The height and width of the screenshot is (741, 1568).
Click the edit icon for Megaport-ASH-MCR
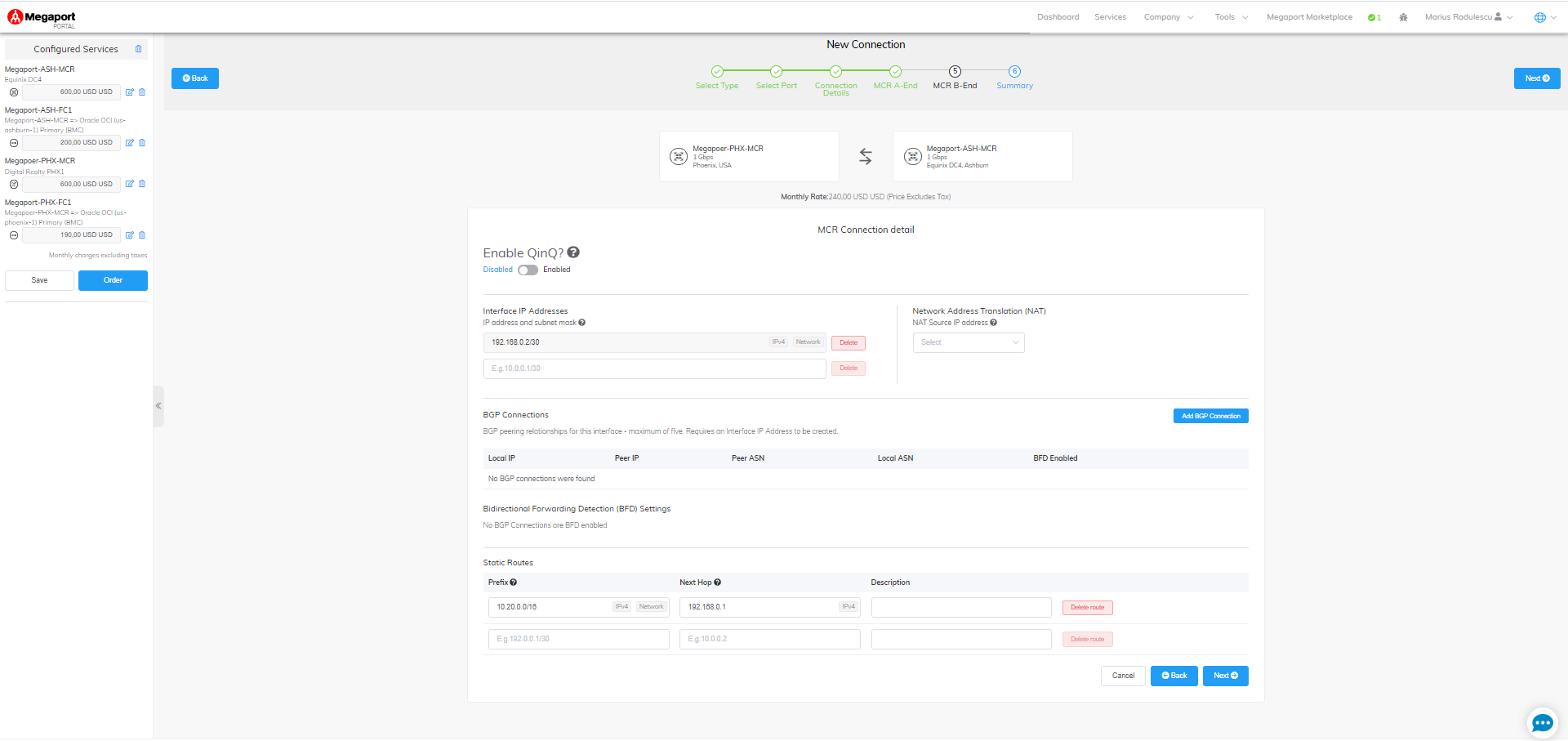(129, 92)
